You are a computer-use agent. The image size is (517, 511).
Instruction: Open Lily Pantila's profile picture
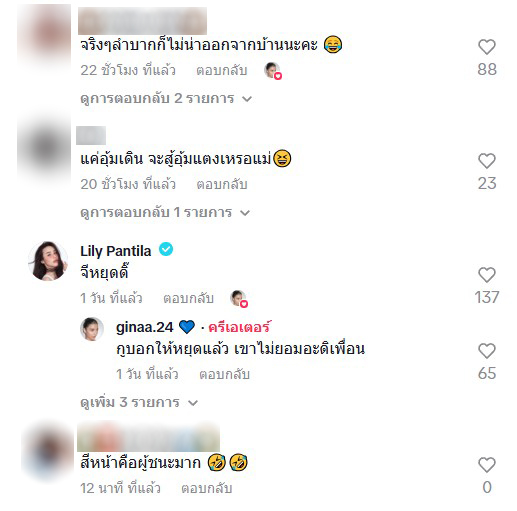(48, 261)
